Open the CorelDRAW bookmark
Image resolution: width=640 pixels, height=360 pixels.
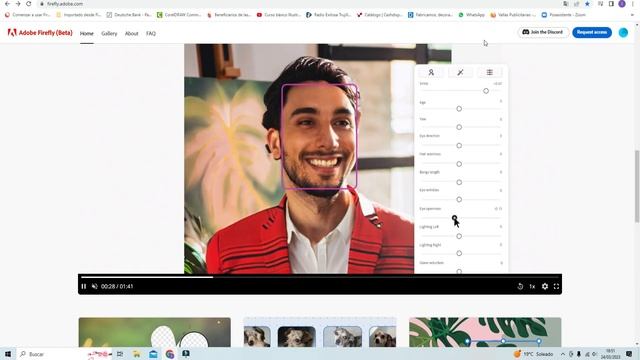pyautogui.click(x=179, y=15)
